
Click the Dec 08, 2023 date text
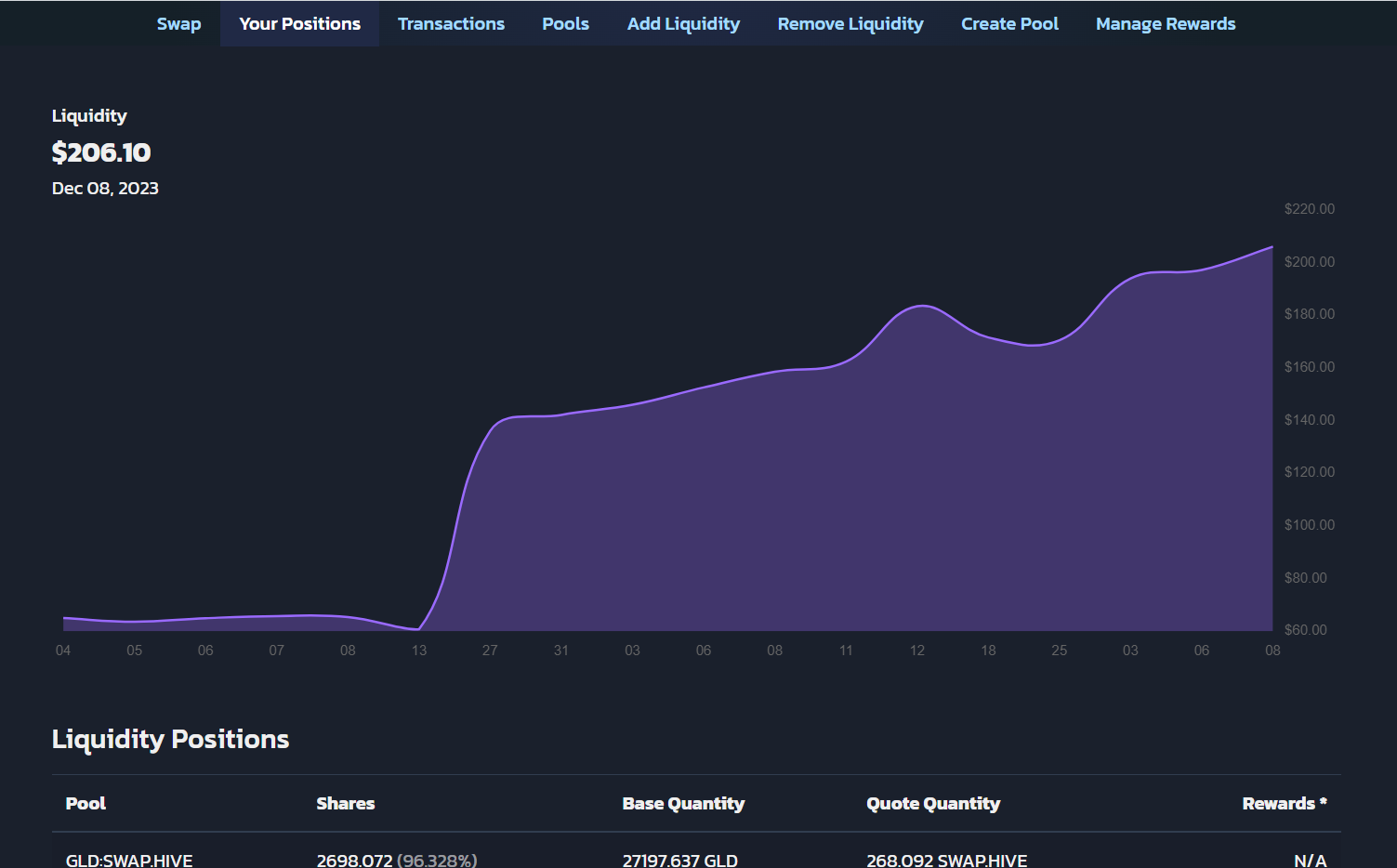105,189
